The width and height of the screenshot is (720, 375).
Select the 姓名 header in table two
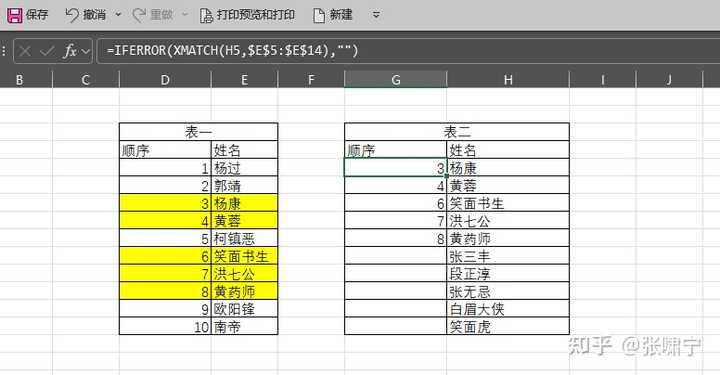point(508,150)
